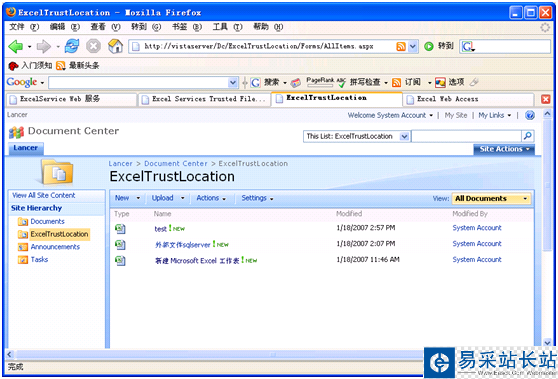Open the Site Actions menu
The width and height of the screenshot is (558, 379).
(x=504, y=149)
